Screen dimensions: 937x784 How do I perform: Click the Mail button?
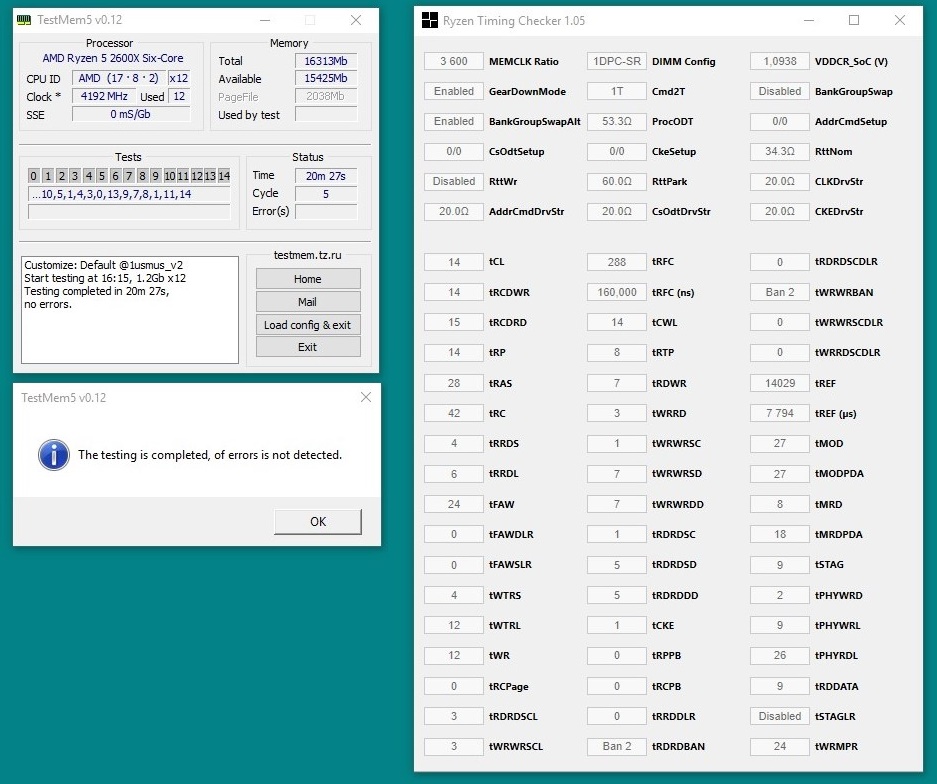[x=307, y=302]
